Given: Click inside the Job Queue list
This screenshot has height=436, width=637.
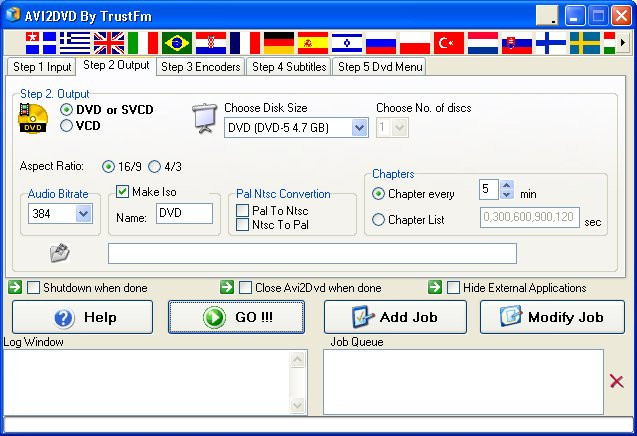Looking at the screenshot, I should [463, 382].
